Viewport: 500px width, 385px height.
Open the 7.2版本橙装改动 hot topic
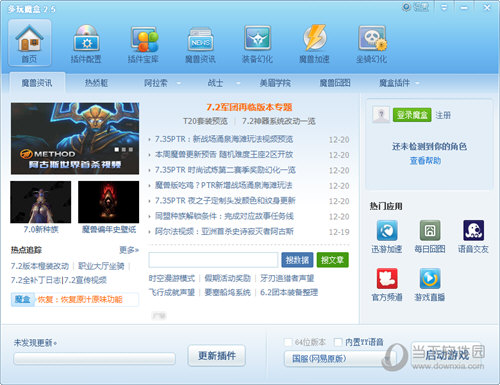pyautogui.click(x=40, y=266)
